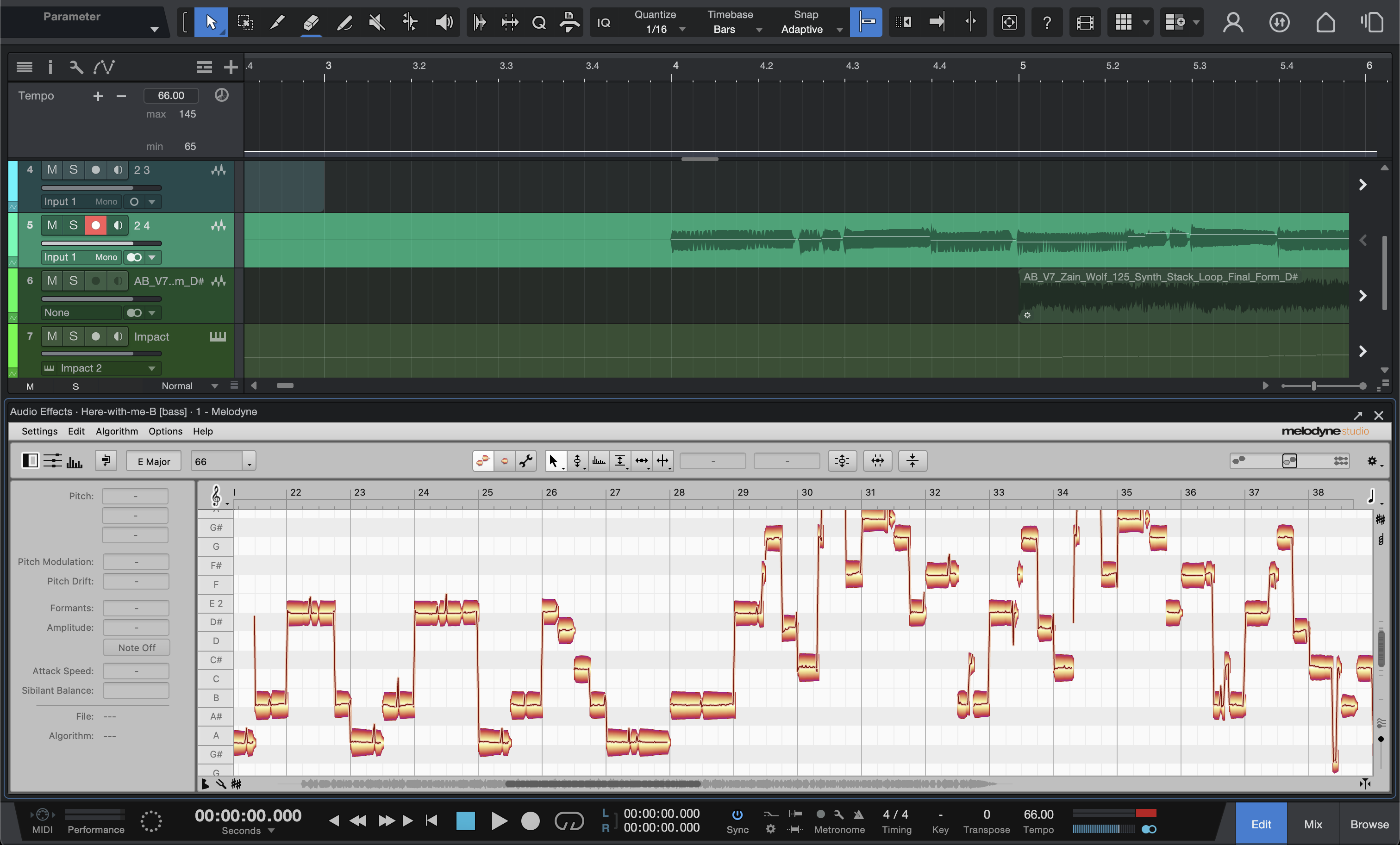The height and width of the screenshot is (845, 1400).
Task: Open Melodyne Options menu
Action: point(165,431)
